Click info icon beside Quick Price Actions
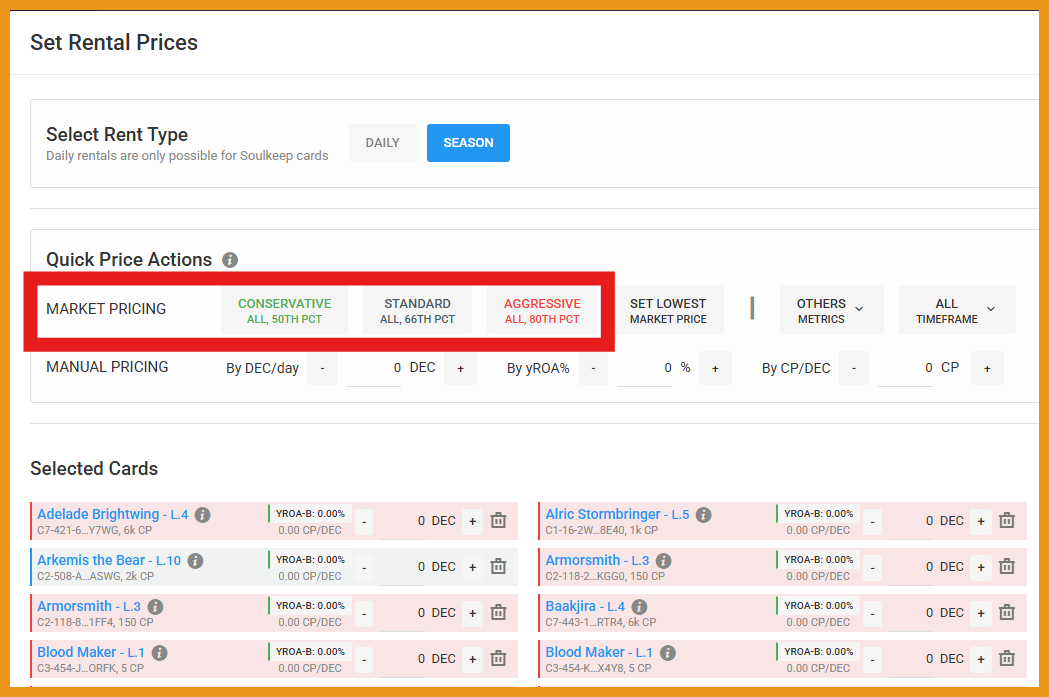The height and width of the screenshot is (697, 1049). coord(230,260)
